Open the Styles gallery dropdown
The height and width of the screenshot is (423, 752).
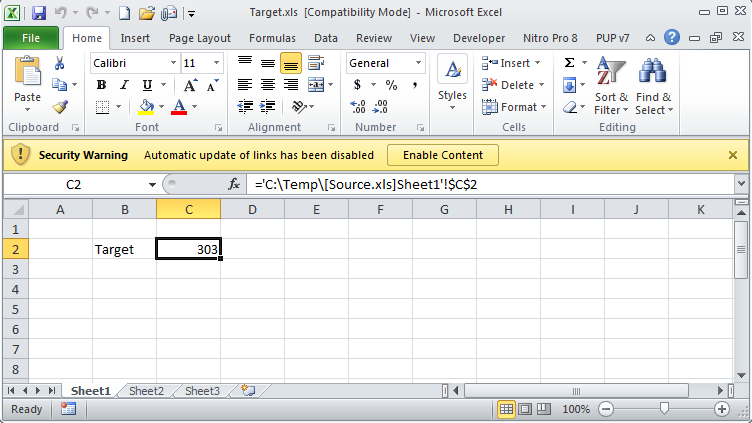coord(452,84)
